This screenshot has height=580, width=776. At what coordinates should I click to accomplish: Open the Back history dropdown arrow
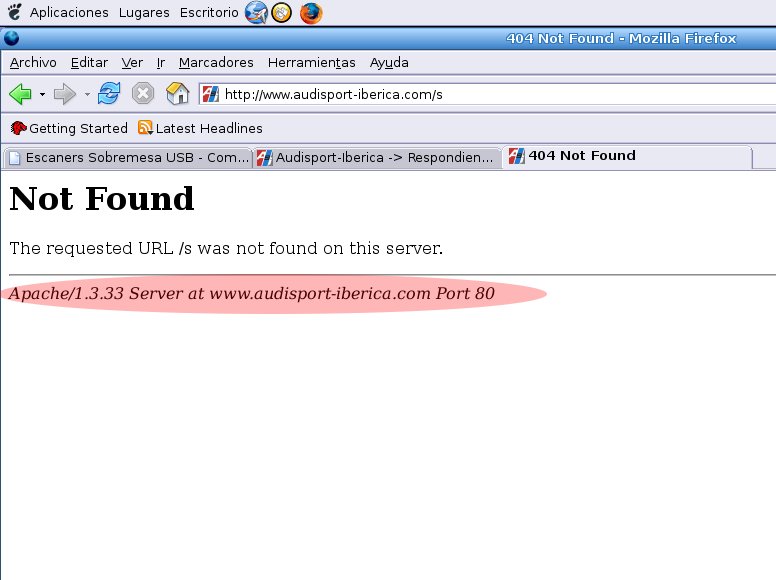[x=43, y=94]
